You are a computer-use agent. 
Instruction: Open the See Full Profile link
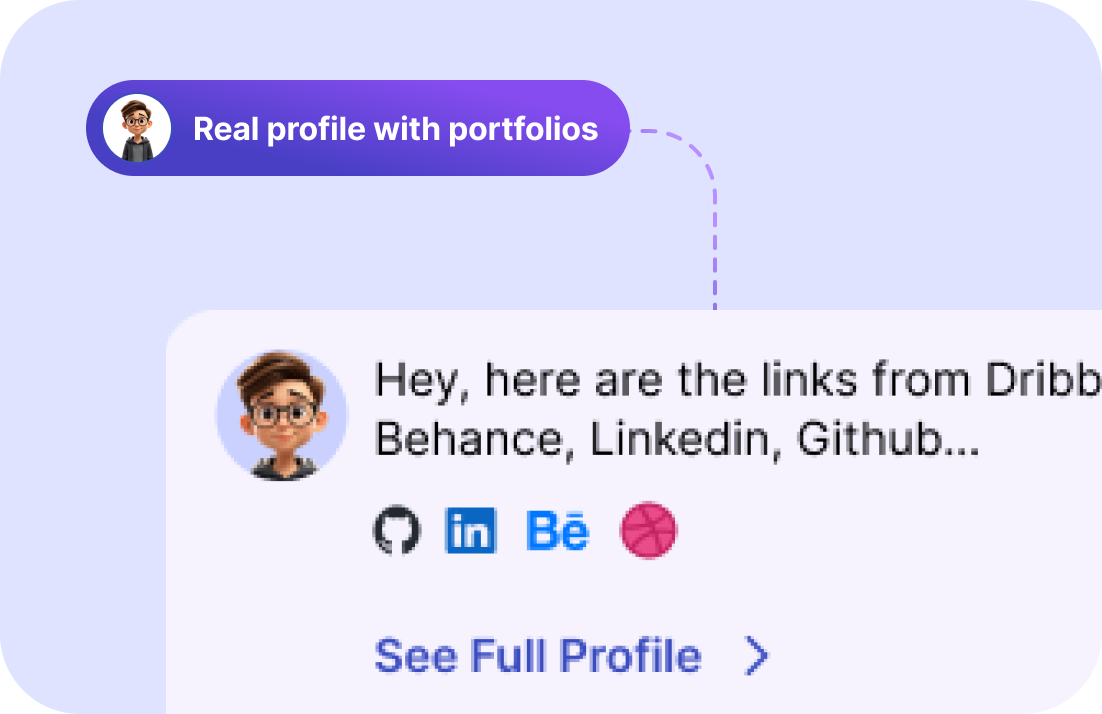click(538, 656)
